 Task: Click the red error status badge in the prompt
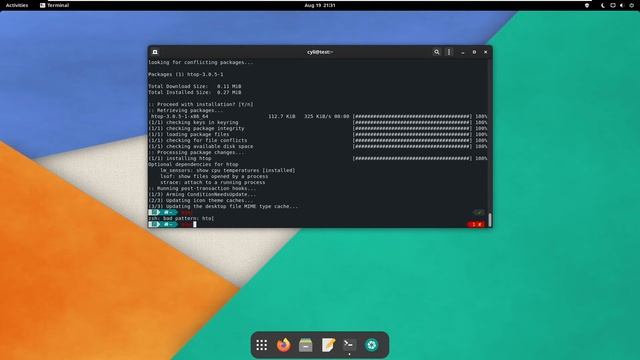(476, 224)
